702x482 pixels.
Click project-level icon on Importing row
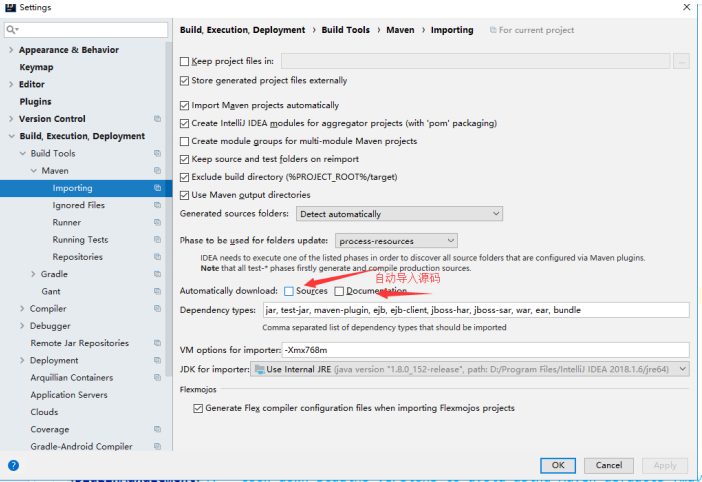pyautogui.click(x=157, y=188)
